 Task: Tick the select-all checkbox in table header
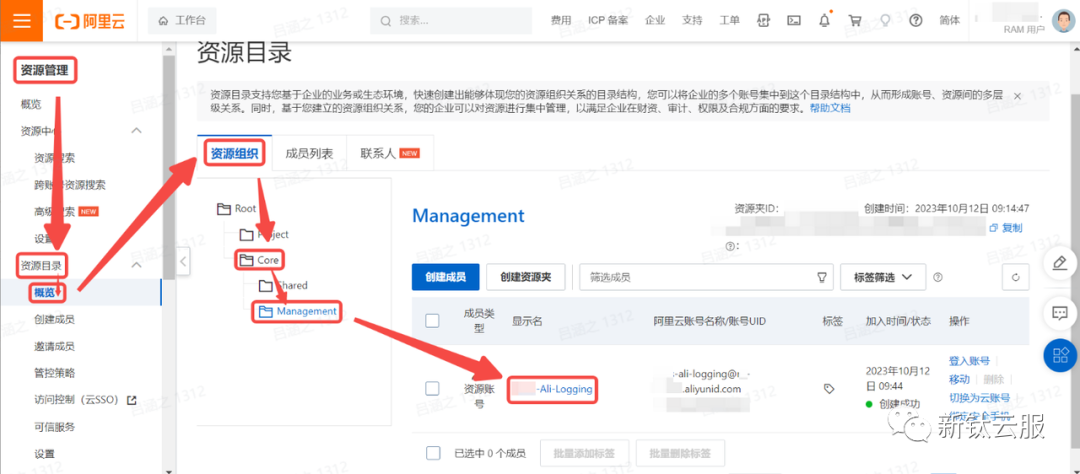(433, 321)
